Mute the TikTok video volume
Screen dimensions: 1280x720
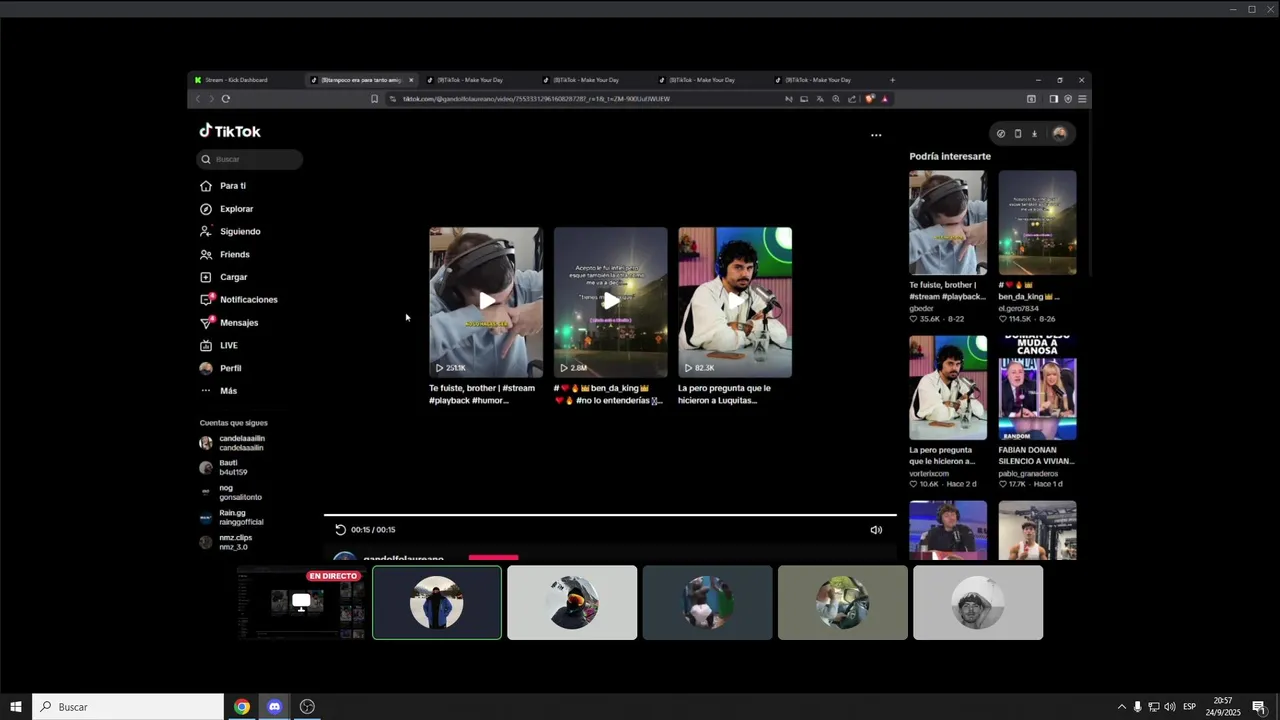coord(876,530)
